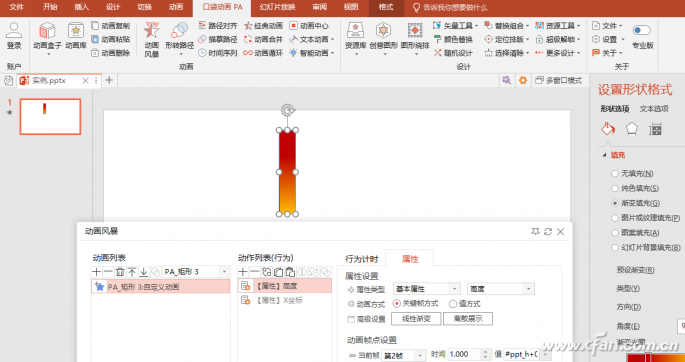685x362 pixels.
Task: Check the 高级设置 advanced settings box
Action: pos(351,319)
